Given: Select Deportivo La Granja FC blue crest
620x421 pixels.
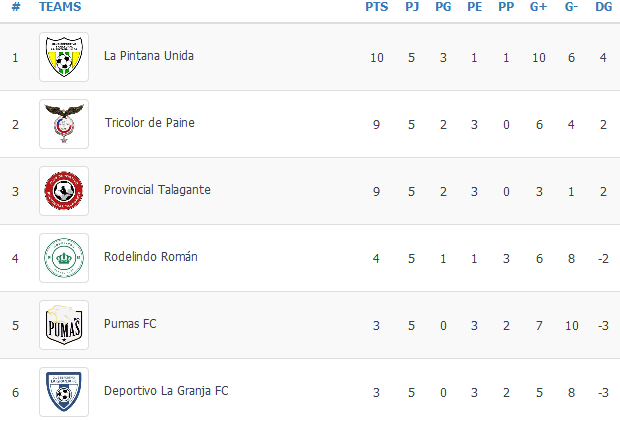Looking at the screenshot, I should pyautogui.click(x=64, y=392).
